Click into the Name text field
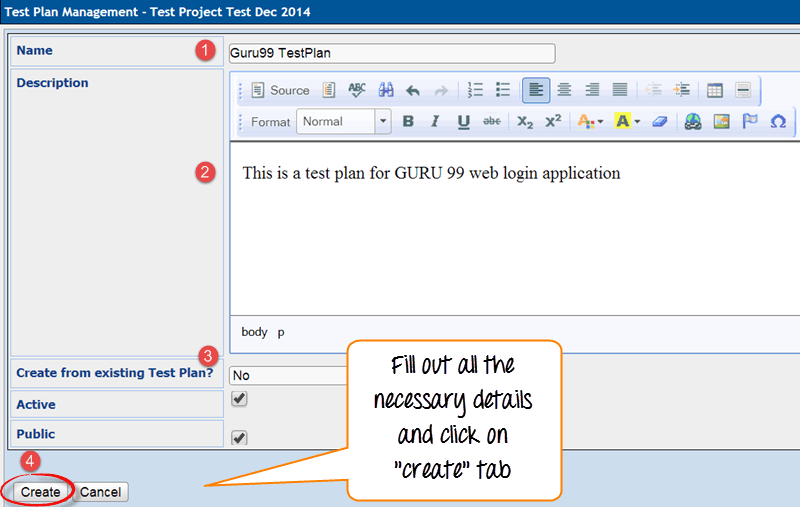 [391, 53]
